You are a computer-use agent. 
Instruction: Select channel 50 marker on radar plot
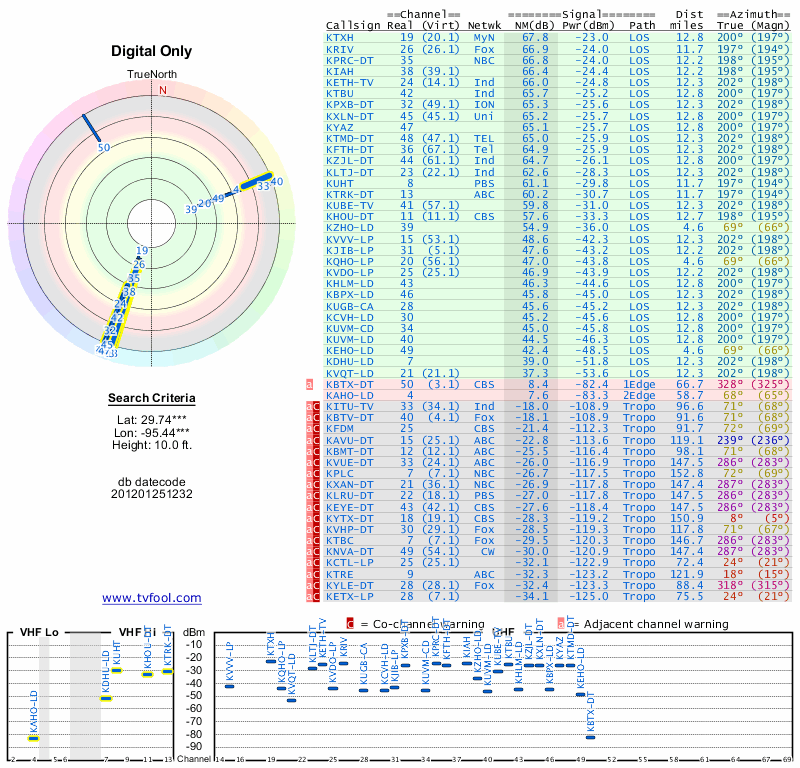click(103, 148)
